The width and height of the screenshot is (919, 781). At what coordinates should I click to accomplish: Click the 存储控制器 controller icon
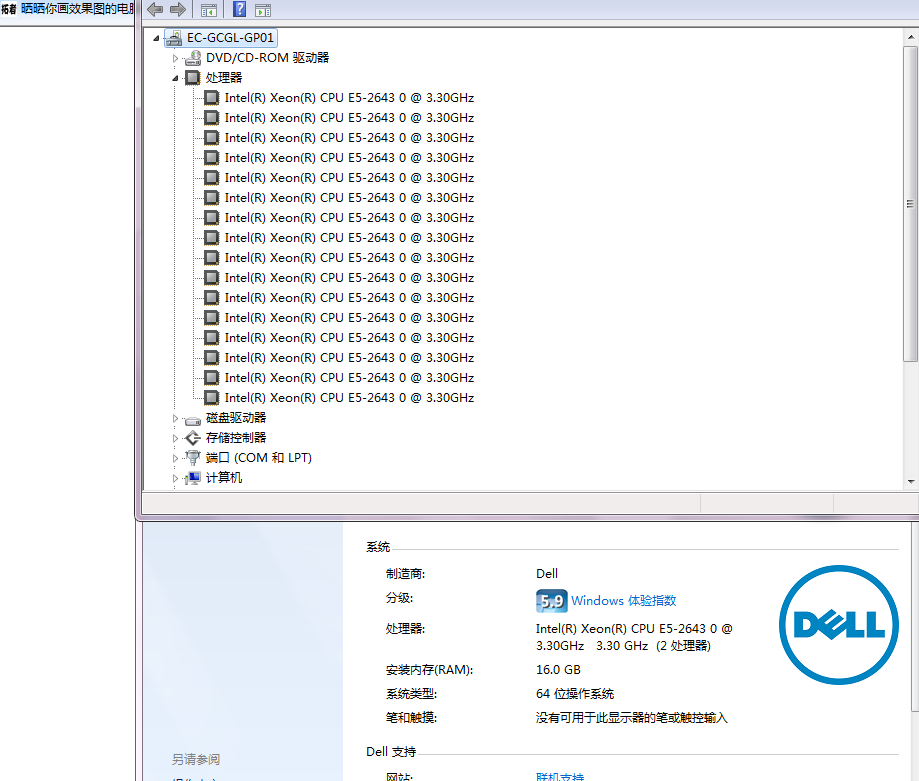tap(192, 438)
